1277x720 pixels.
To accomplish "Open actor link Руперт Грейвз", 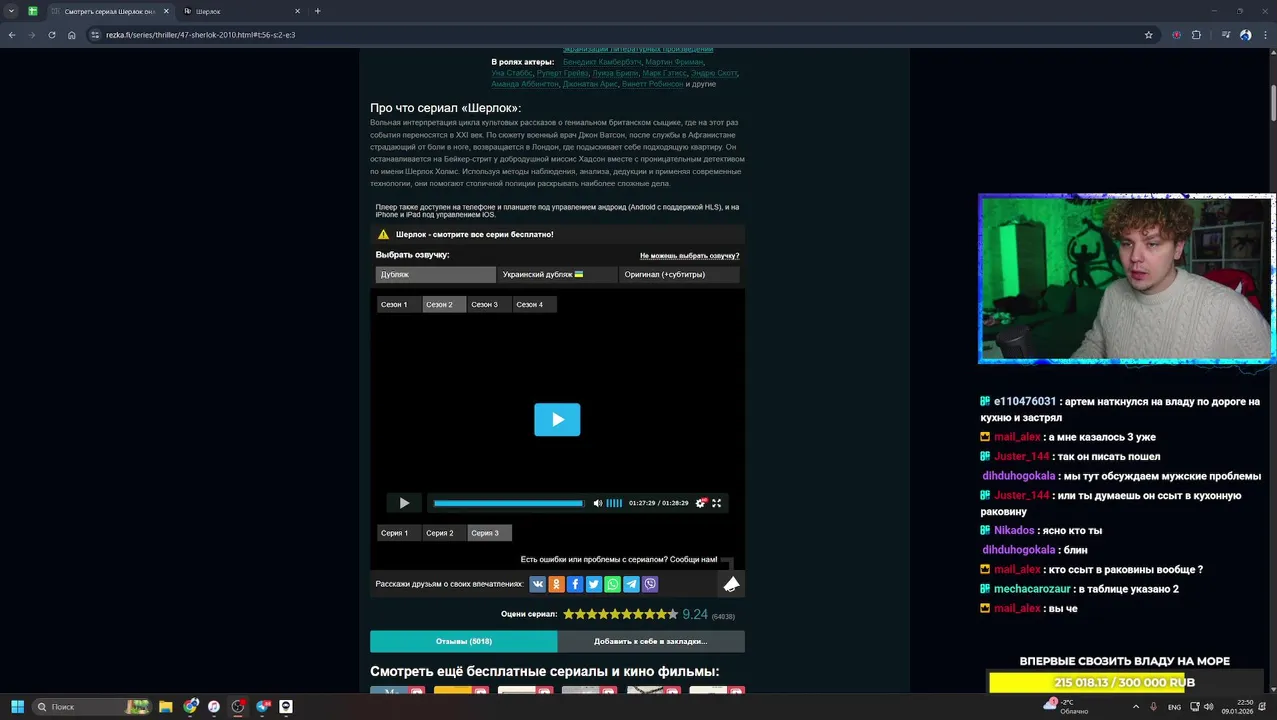I will tap(562, 73).
